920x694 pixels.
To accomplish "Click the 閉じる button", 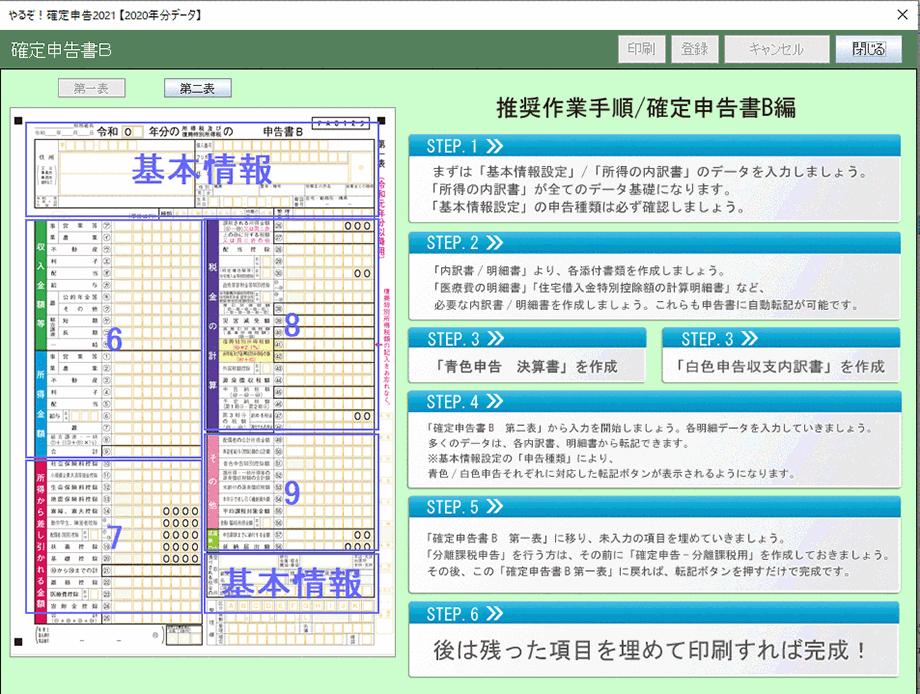I will pyautogui.click(x=868, y=49).
